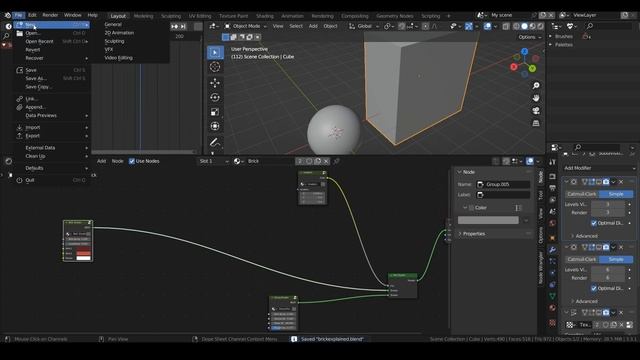Open the Export submenu in File menu
Image resolution: width=640 pixels, height=360 pixels.
(52, 136)
